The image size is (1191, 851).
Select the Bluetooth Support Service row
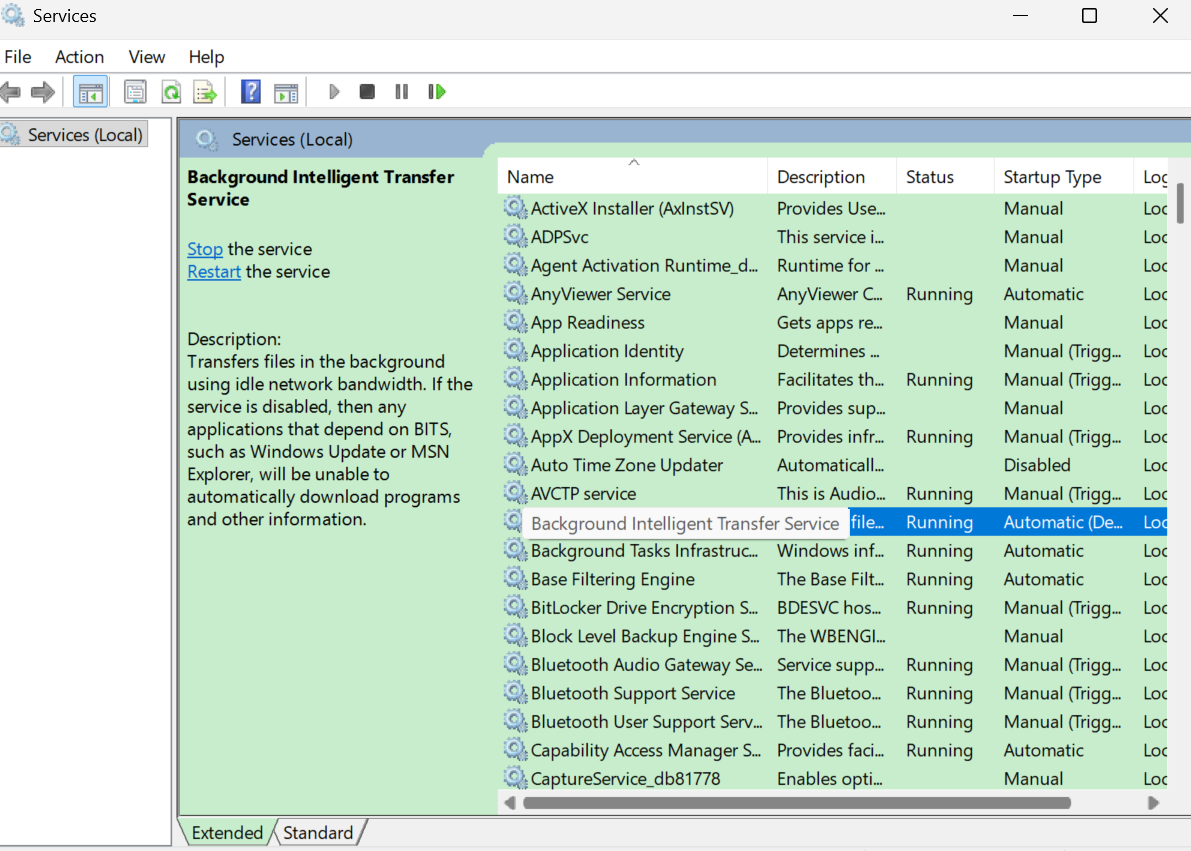pos(632,694)
